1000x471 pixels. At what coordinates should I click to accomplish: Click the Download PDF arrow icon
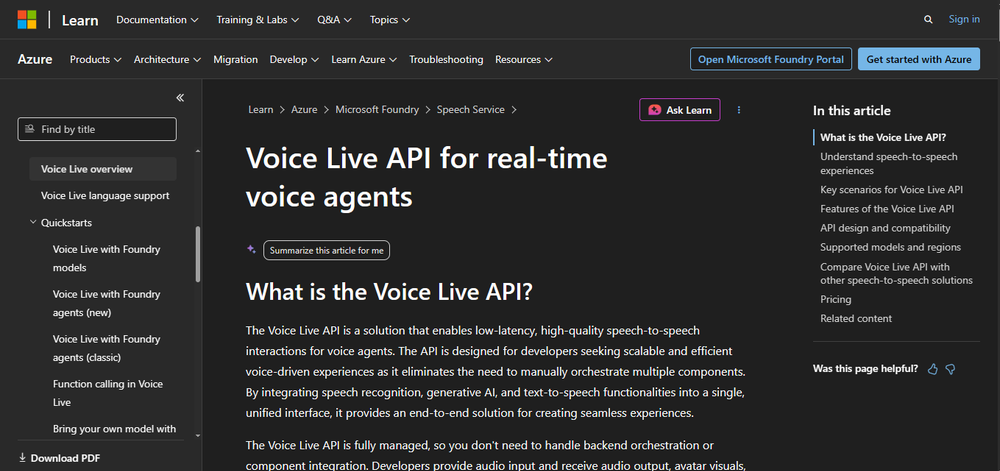click(x=22, y=458)
